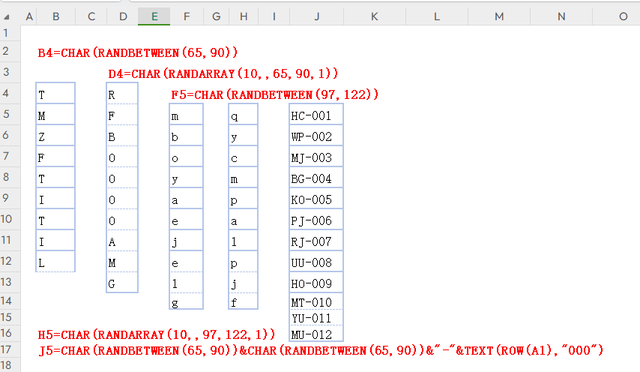Click cell containing MU-012

(x=316, y=334)
